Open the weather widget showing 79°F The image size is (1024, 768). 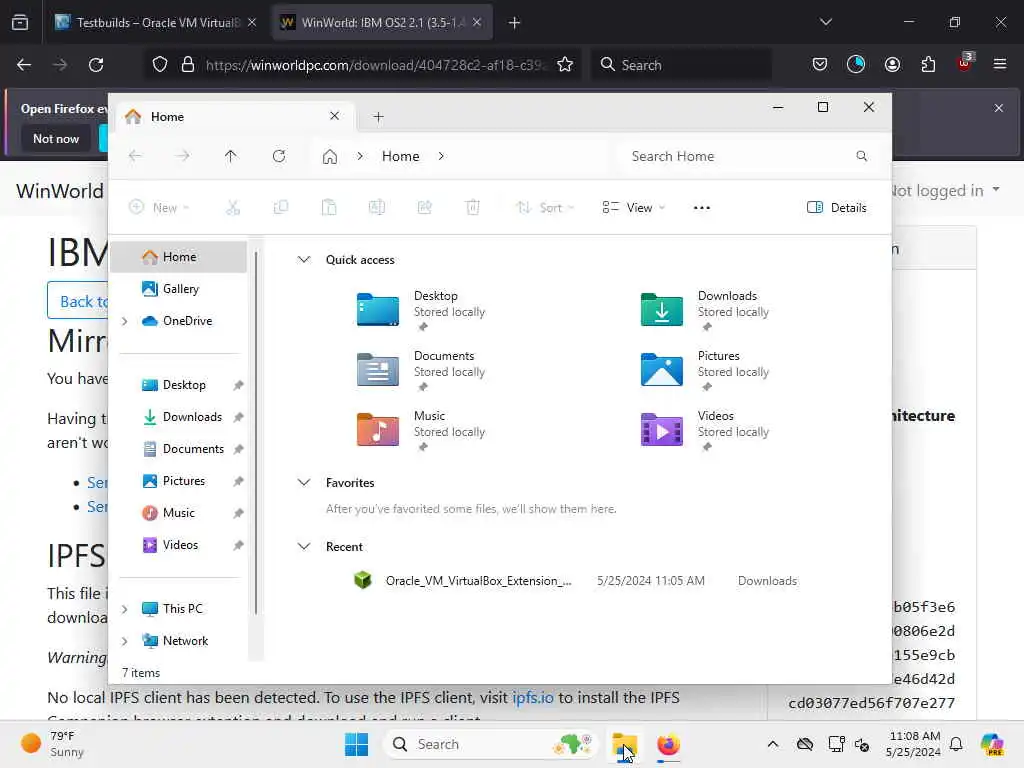coord(52,744)
